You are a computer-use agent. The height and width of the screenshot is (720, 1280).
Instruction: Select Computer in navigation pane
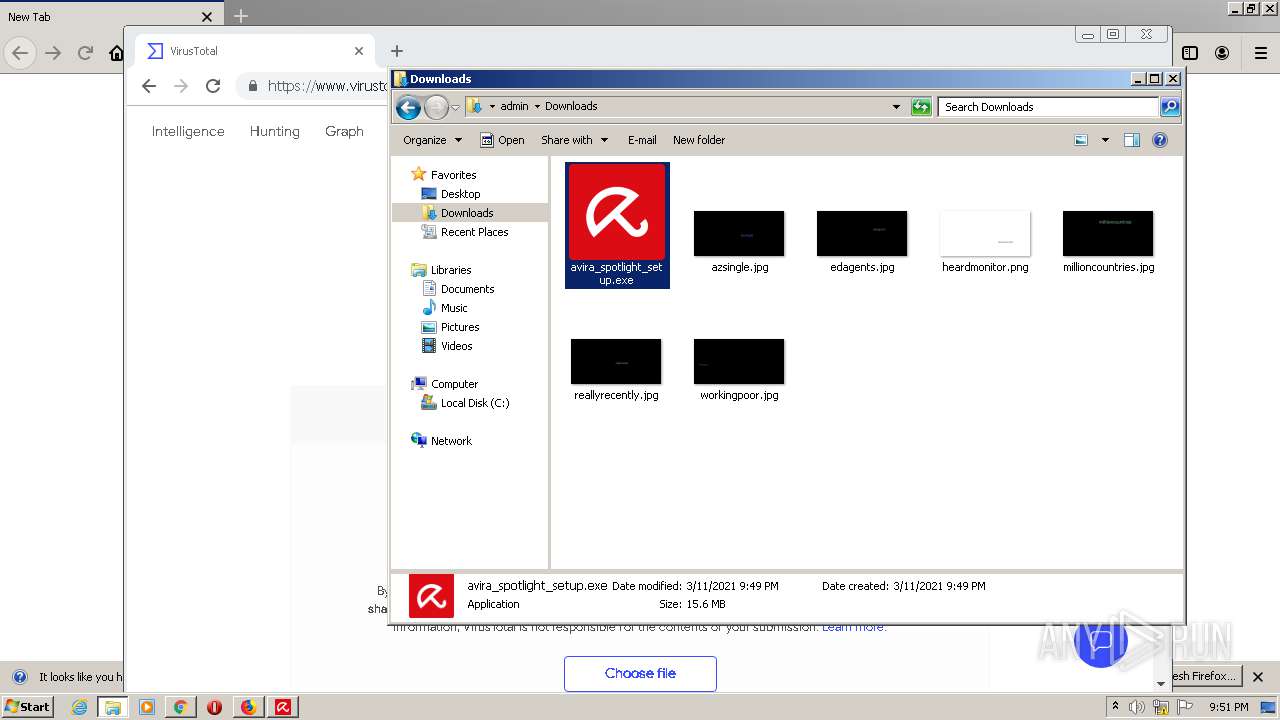tap(454, 384)
